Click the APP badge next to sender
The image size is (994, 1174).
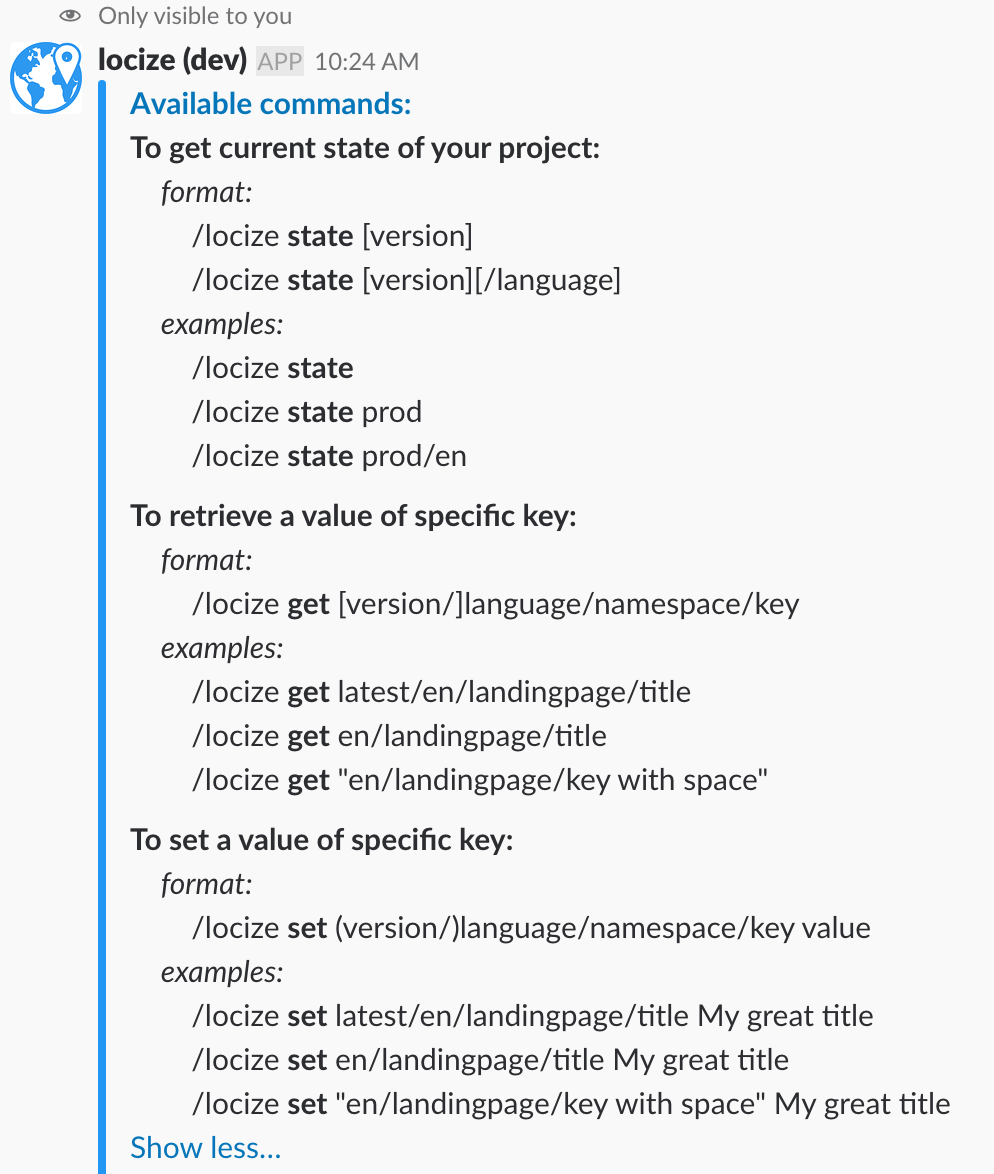point(280,61)
